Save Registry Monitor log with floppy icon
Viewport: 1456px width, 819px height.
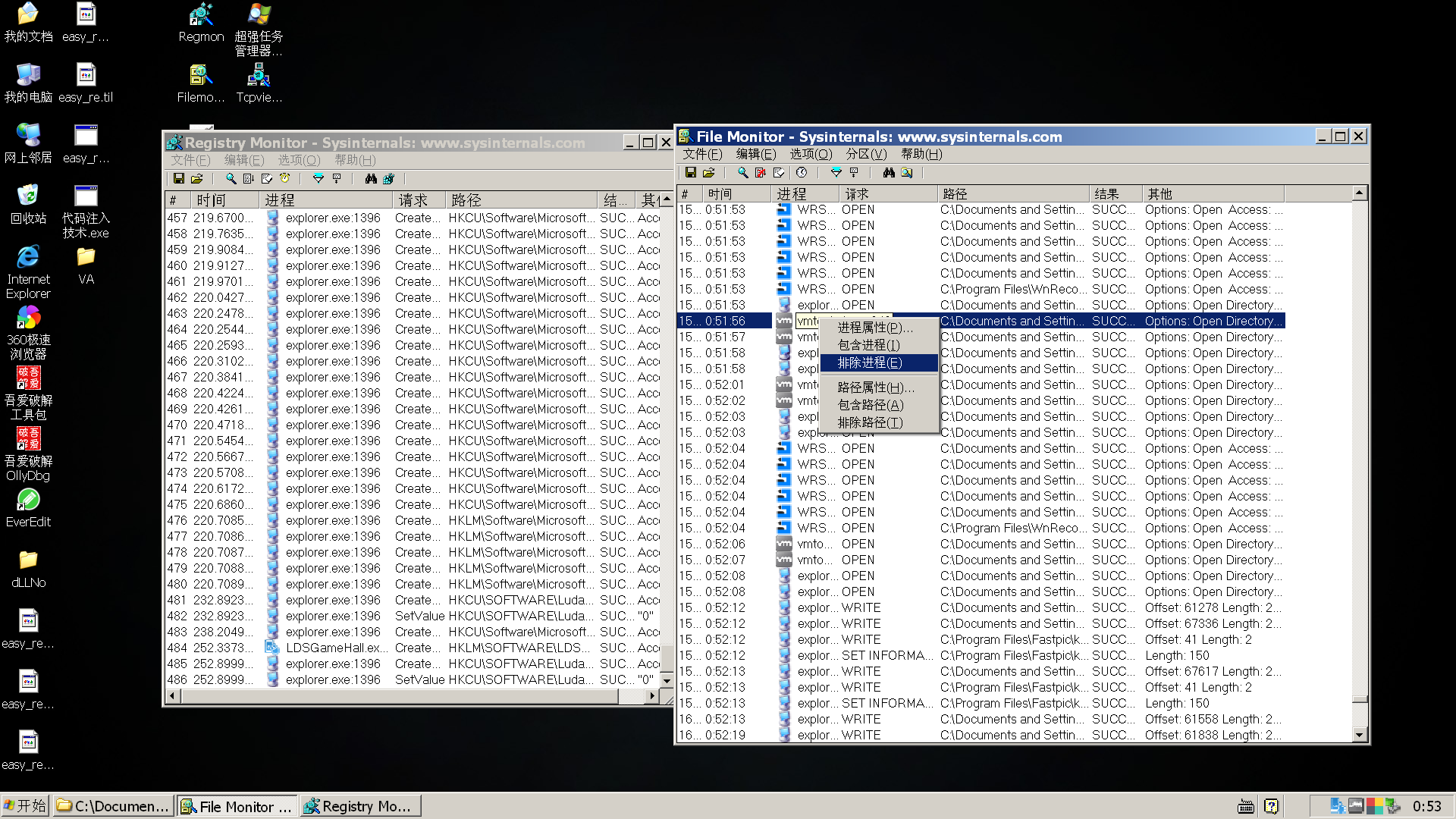point(179,179)
